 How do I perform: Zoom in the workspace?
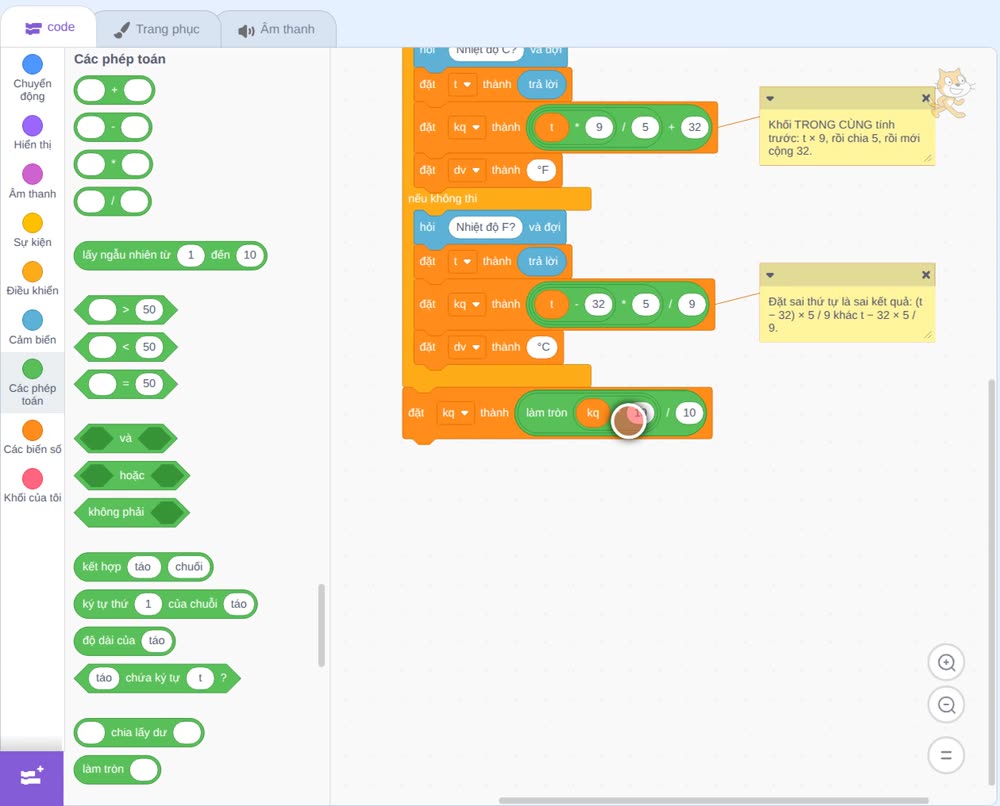(946, 663)
